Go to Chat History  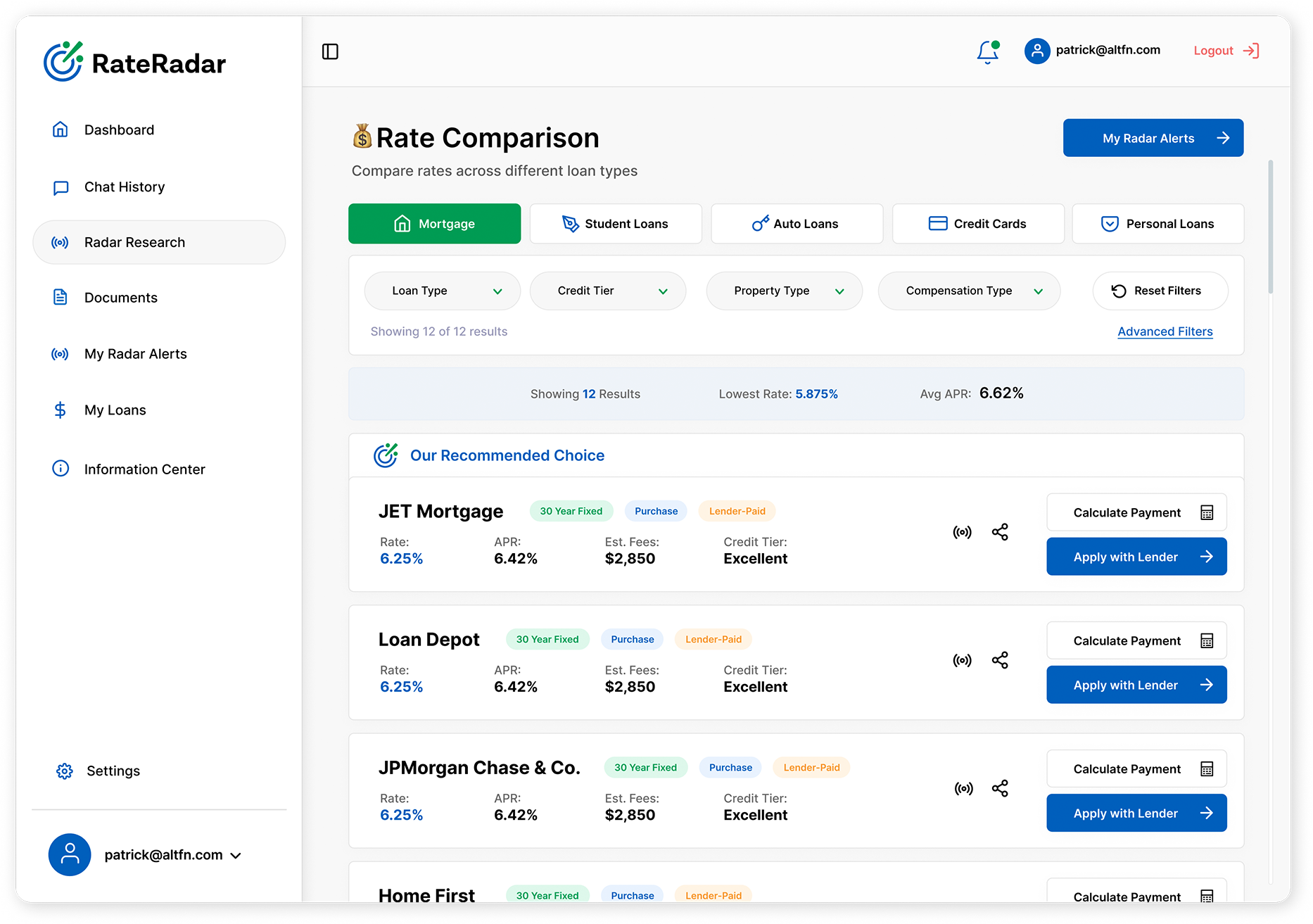(x=159, y=187)
